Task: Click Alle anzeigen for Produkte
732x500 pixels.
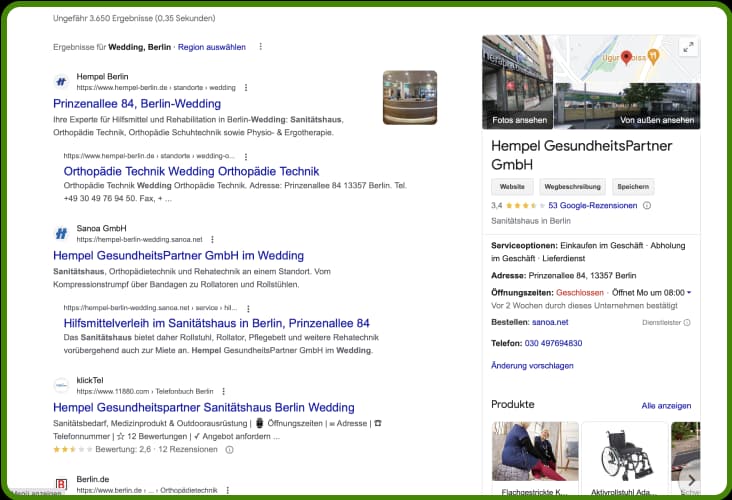Action: [x=666, y=406]
